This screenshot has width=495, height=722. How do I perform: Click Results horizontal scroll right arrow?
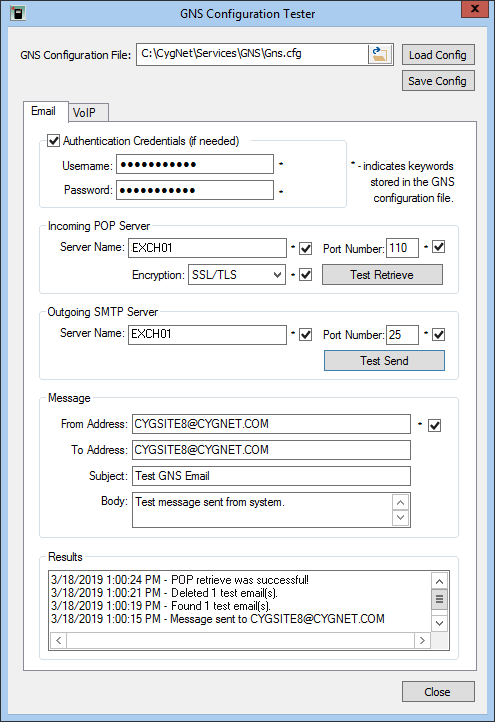(422, 640)
